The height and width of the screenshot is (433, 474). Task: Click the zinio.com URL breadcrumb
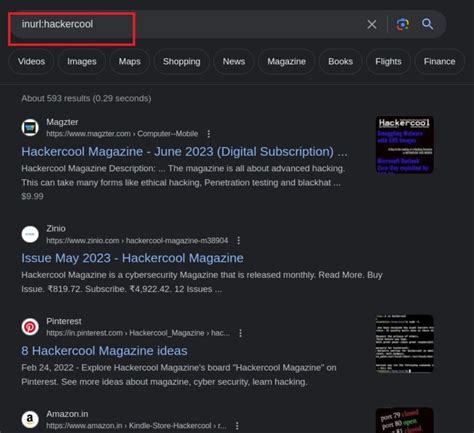tap(137, 241)
